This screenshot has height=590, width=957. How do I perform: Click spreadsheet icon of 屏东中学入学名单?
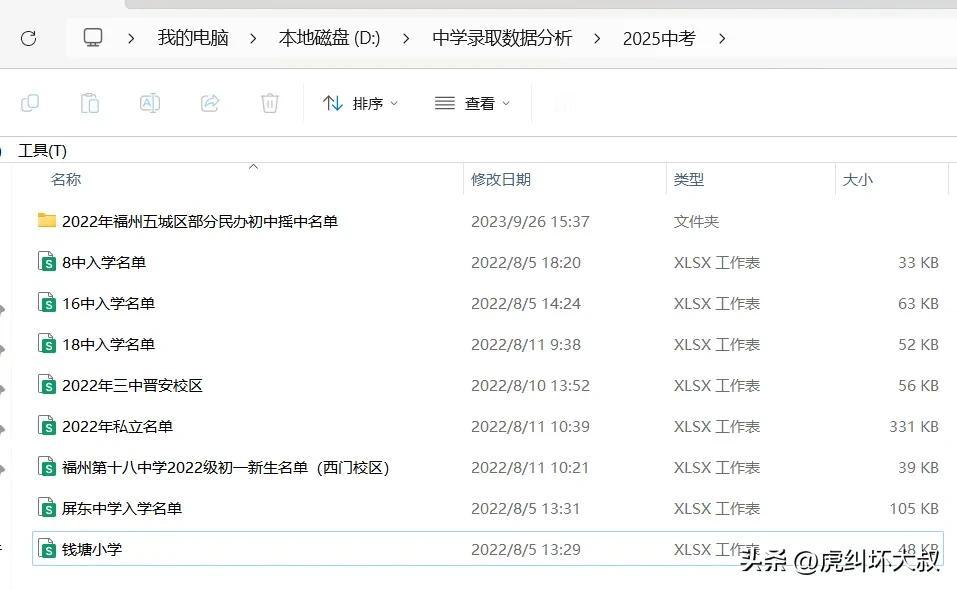(x=47, y=507)
